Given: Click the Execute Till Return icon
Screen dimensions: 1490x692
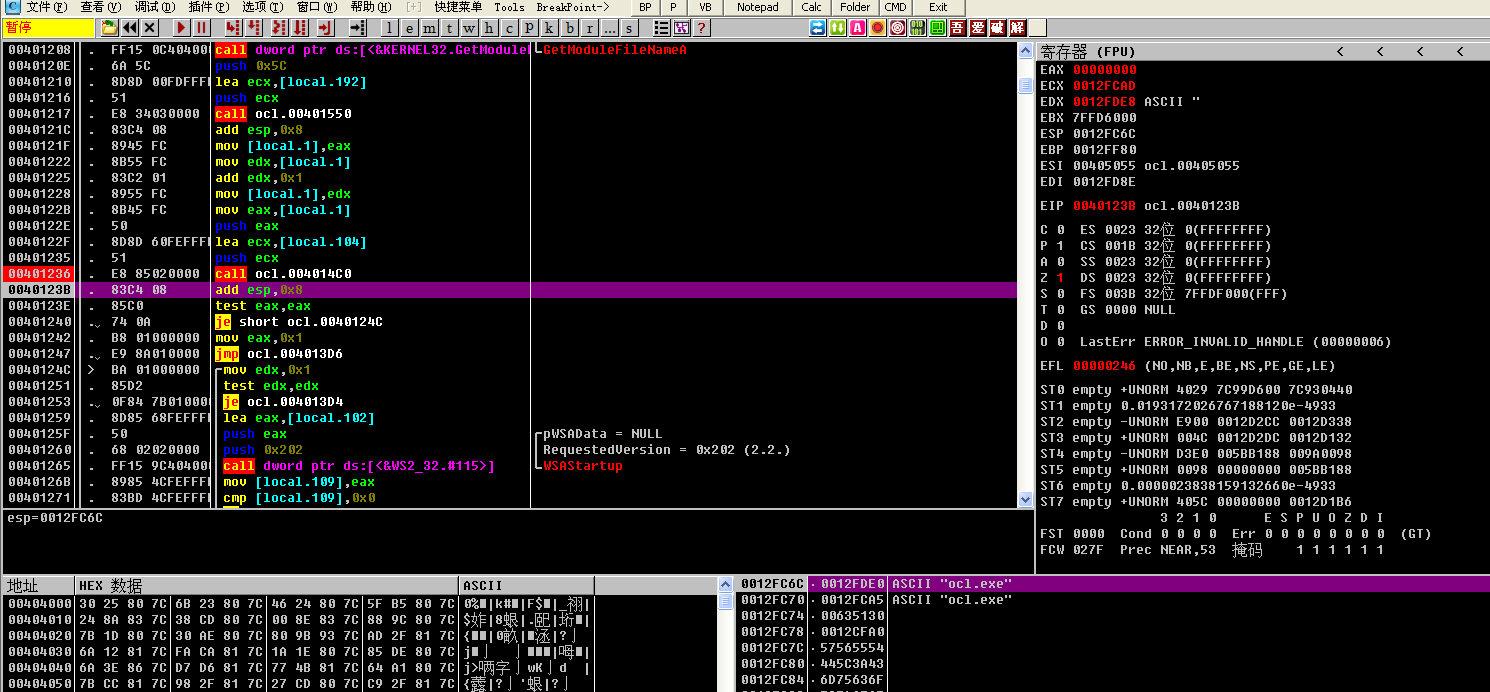Looking at the screenshot, I should point(326,27).
